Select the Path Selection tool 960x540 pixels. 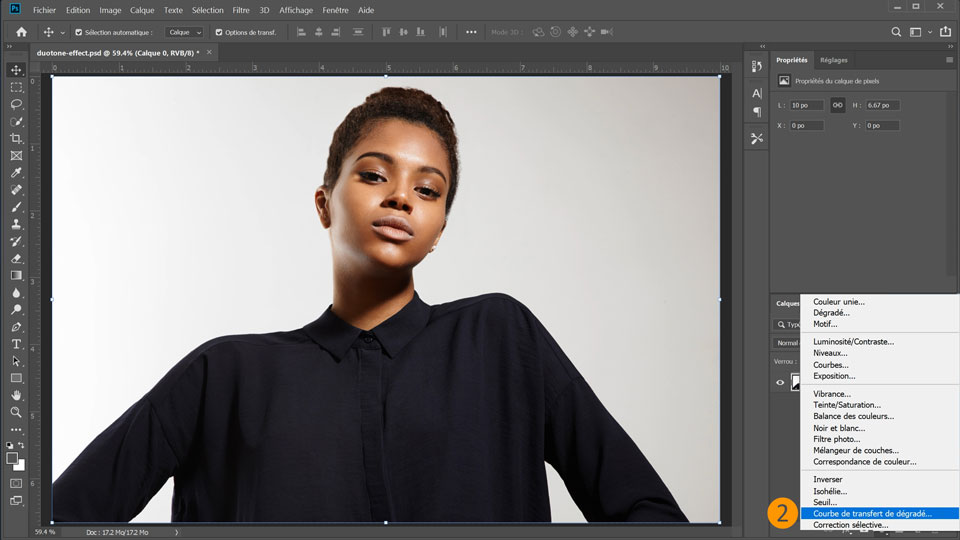click(x=17, y=361)
